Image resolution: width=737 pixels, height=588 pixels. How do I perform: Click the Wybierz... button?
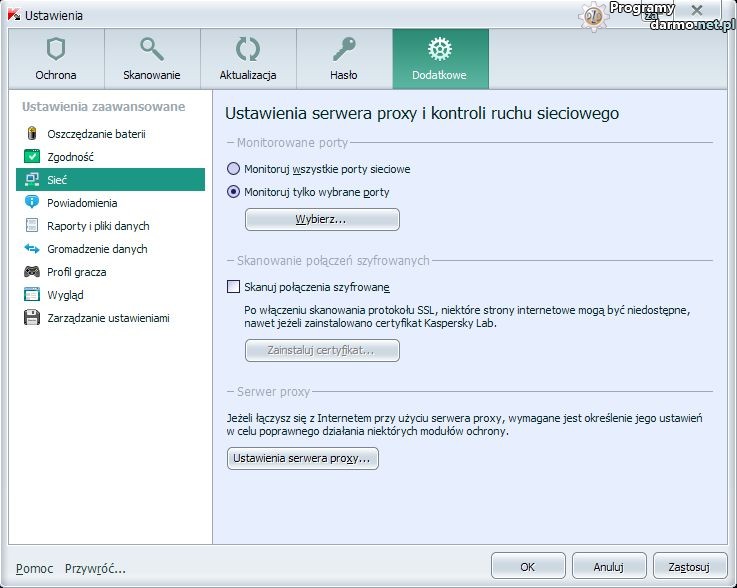click(322, 220)
